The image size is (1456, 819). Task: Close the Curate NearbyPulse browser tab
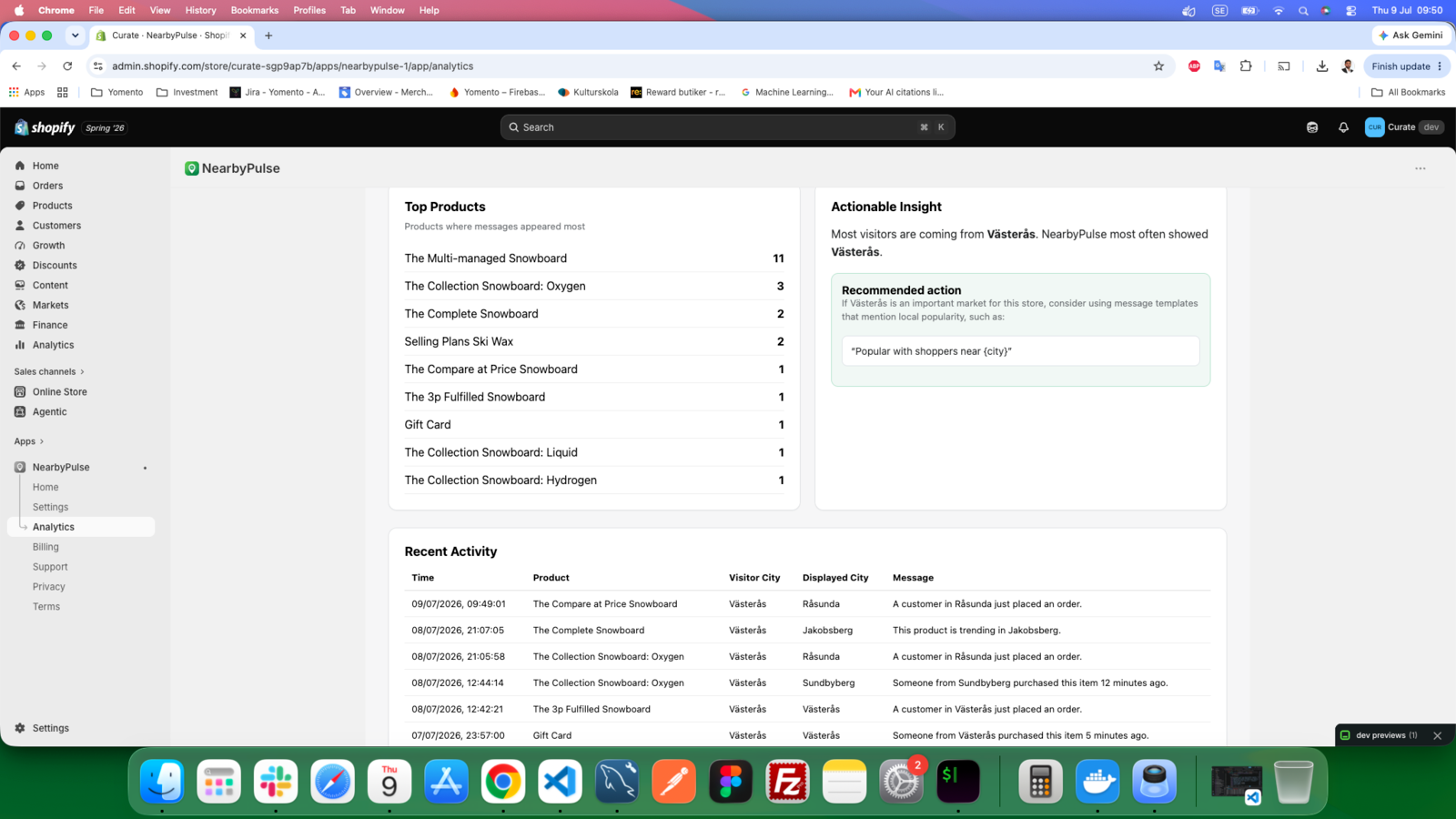243,35
